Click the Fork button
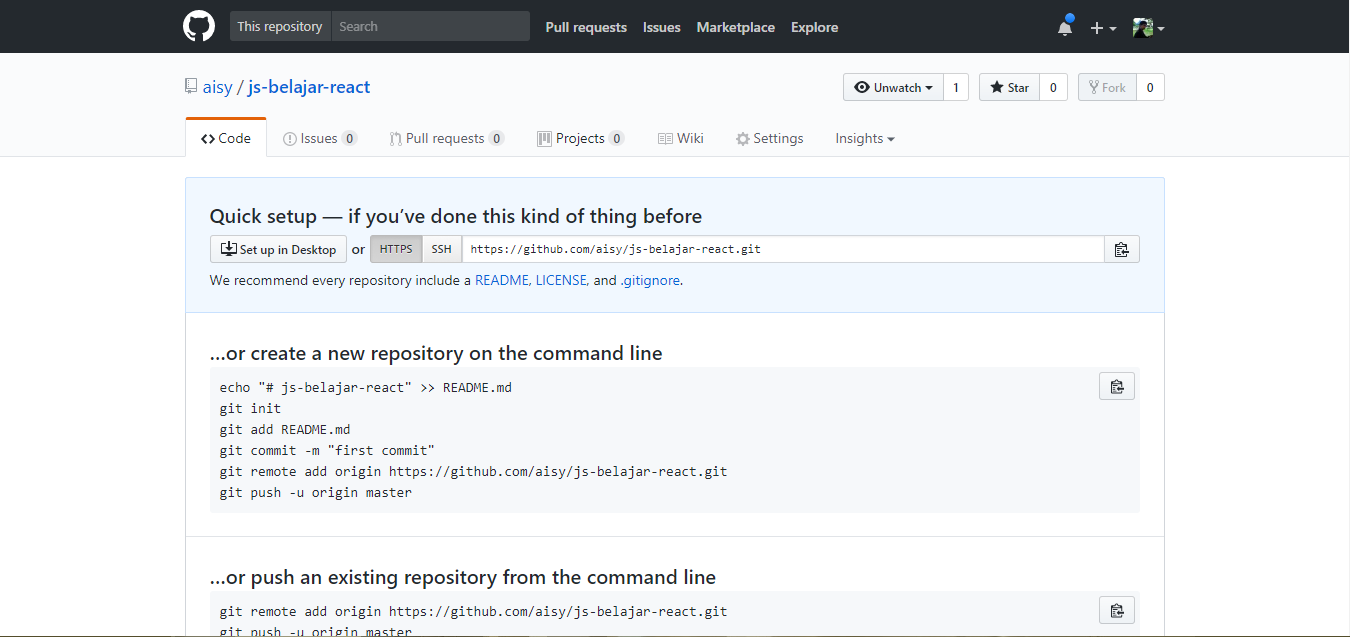Viewport: 1350px width, 637px height. tap(1108, 88)
